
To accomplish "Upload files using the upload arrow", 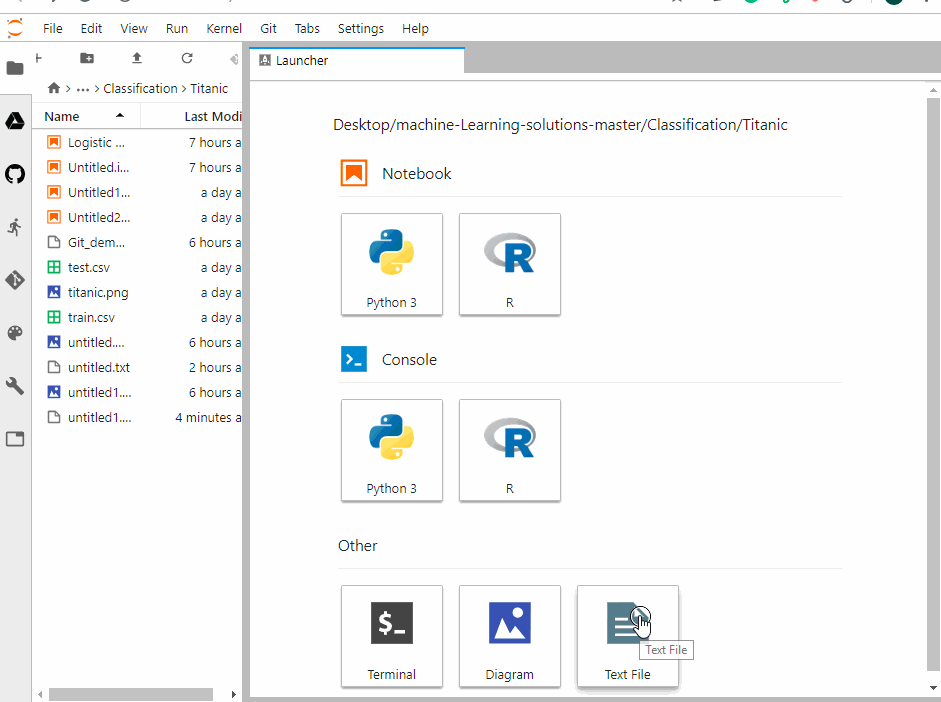I will coord(137,58).
